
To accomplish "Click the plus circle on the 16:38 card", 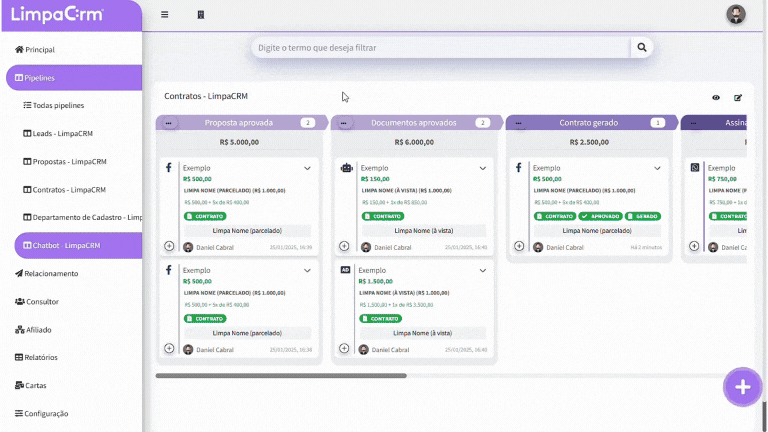I will (169, 348).
